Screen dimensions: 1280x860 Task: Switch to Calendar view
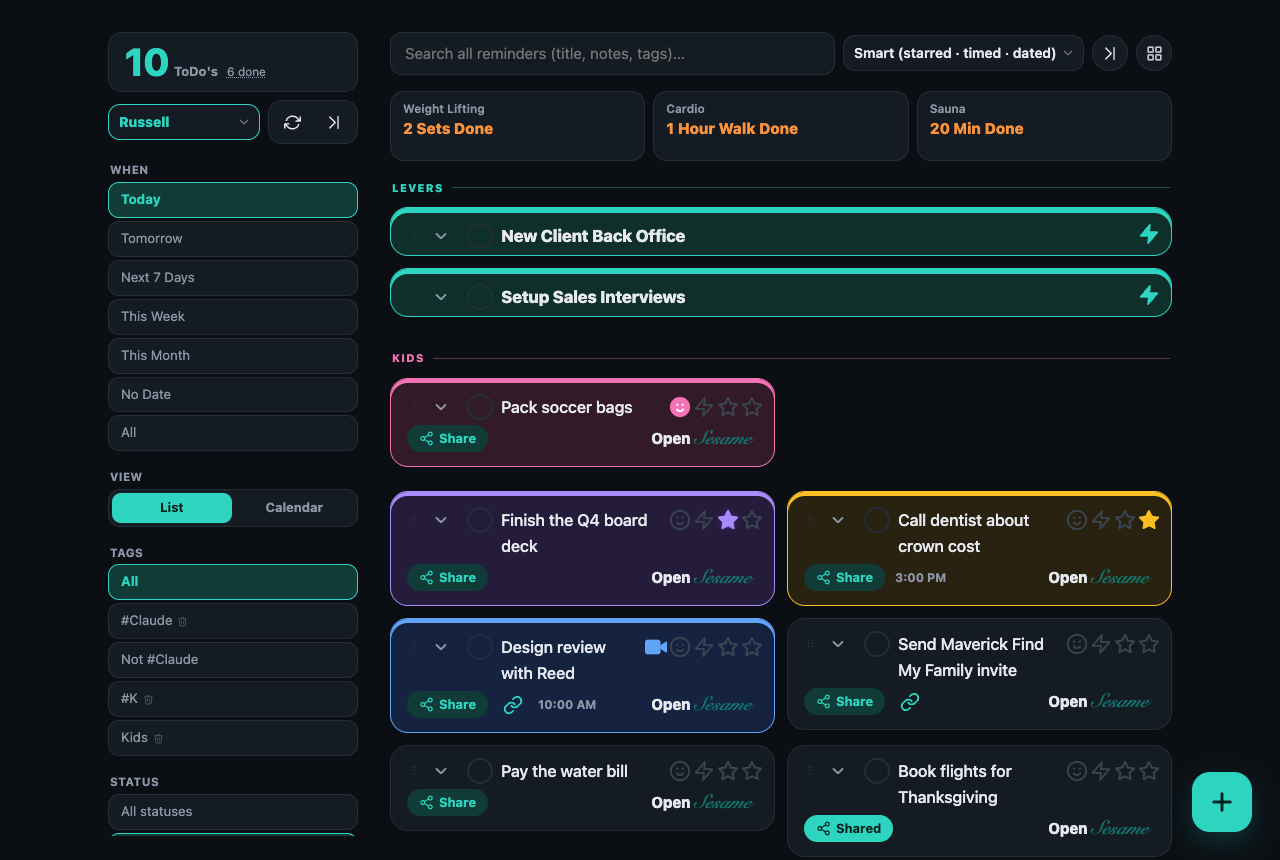[x=294, y=508]
